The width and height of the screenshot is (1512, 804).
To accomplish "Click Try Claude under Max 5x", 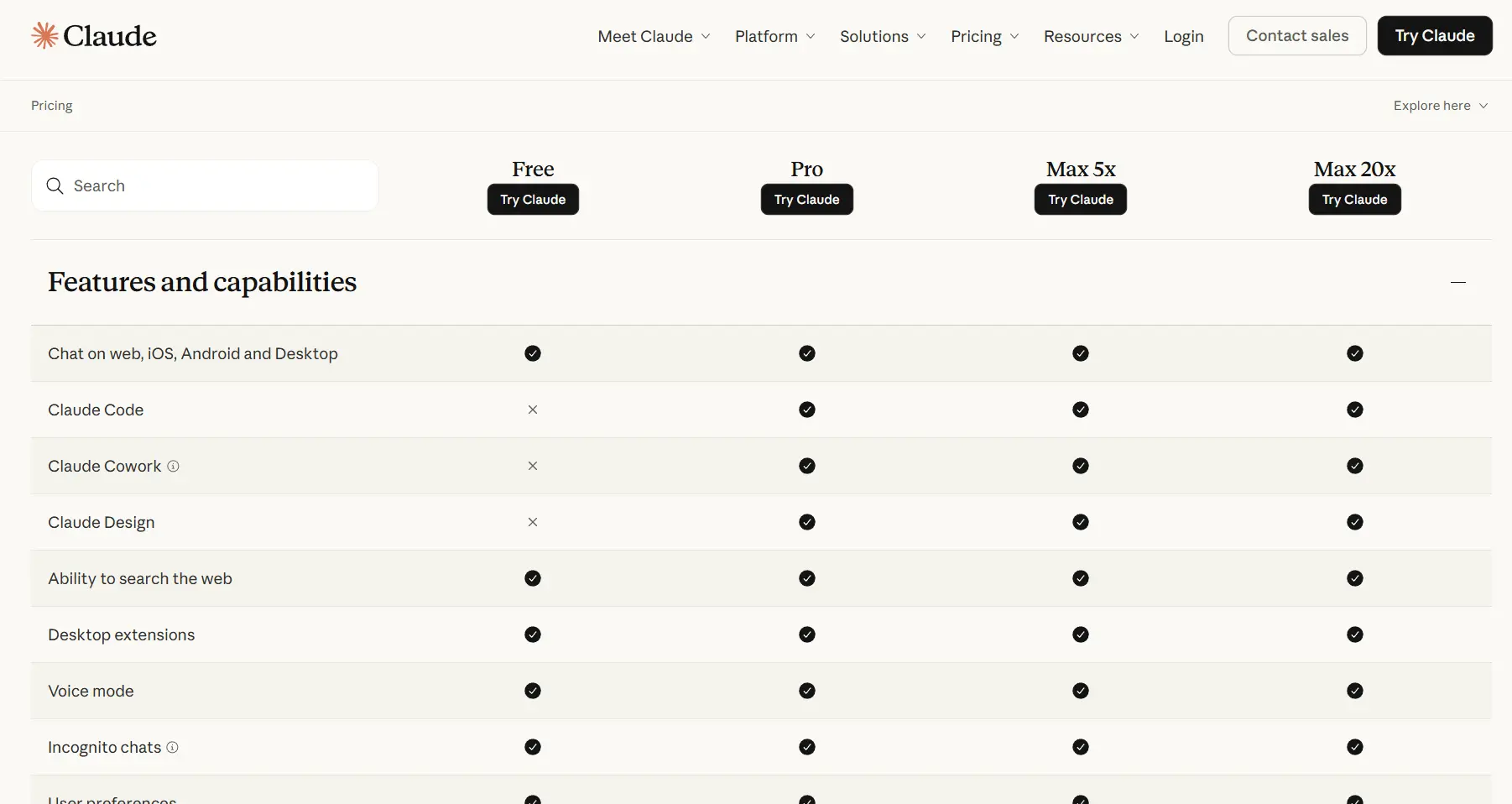I will (x=1081, y=200).
